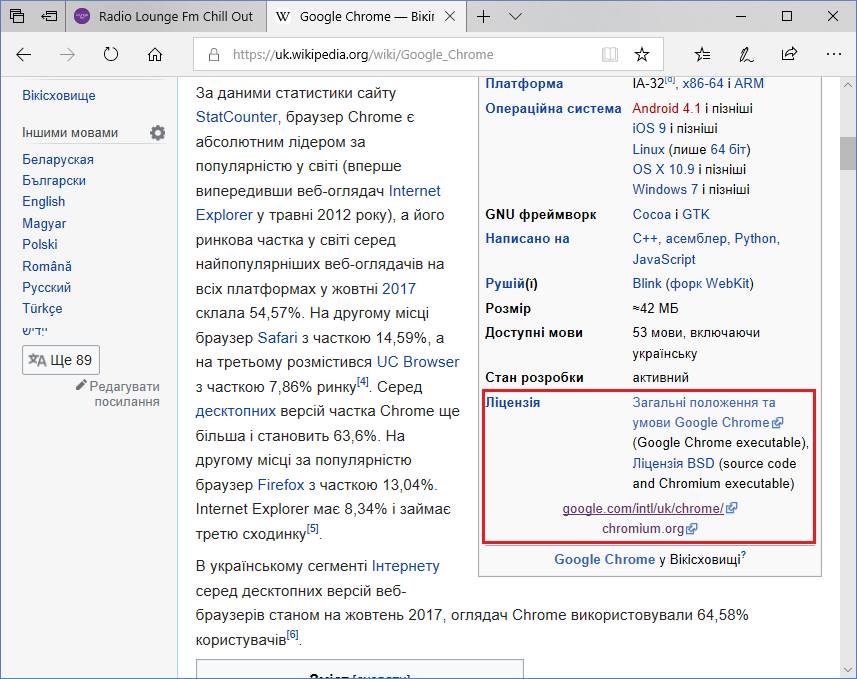Image resolution: width=857 pixels, height=679 pixels.
Task: Show 89 more languages button
Action: [x=61, y=360]
